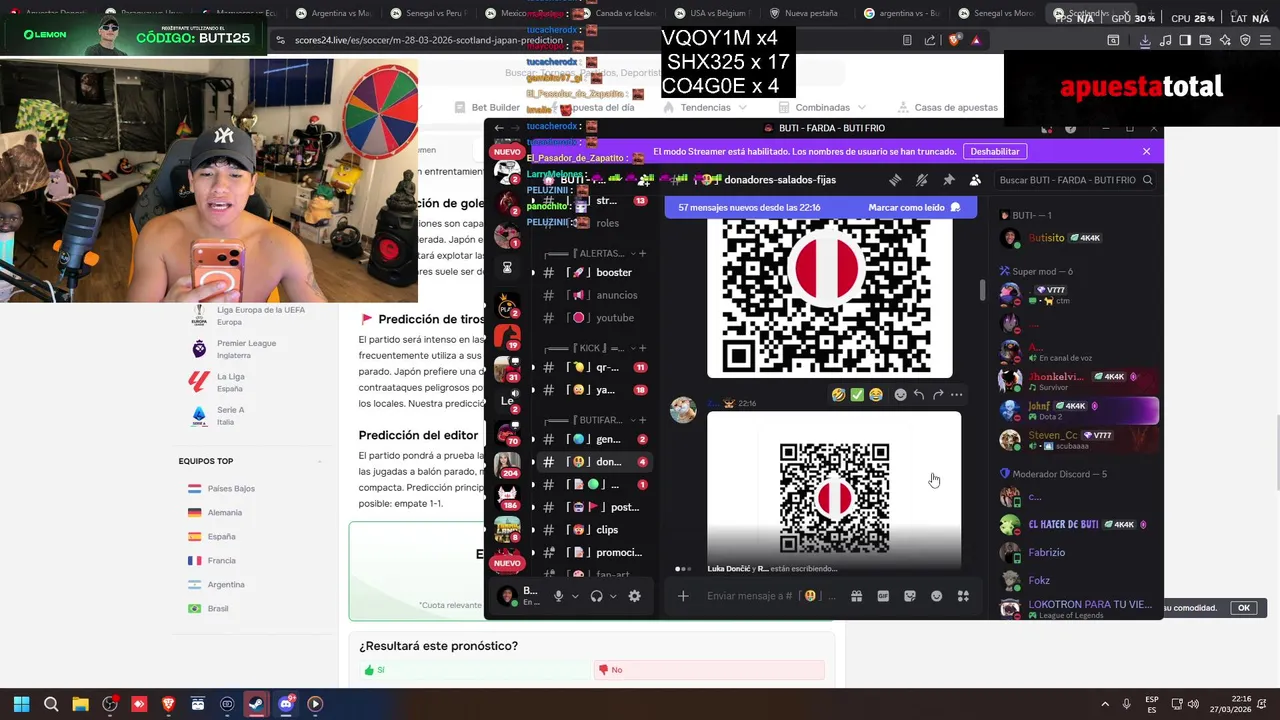Vote No on the prediction poll
The height and width of the screenshot is (720, 1280).
709,670
